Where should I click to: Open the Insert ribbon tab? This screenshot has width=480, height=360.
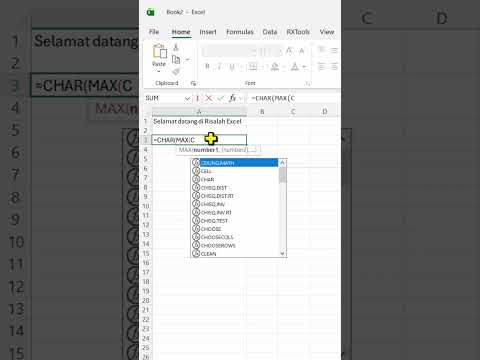(x=208, y=32)
